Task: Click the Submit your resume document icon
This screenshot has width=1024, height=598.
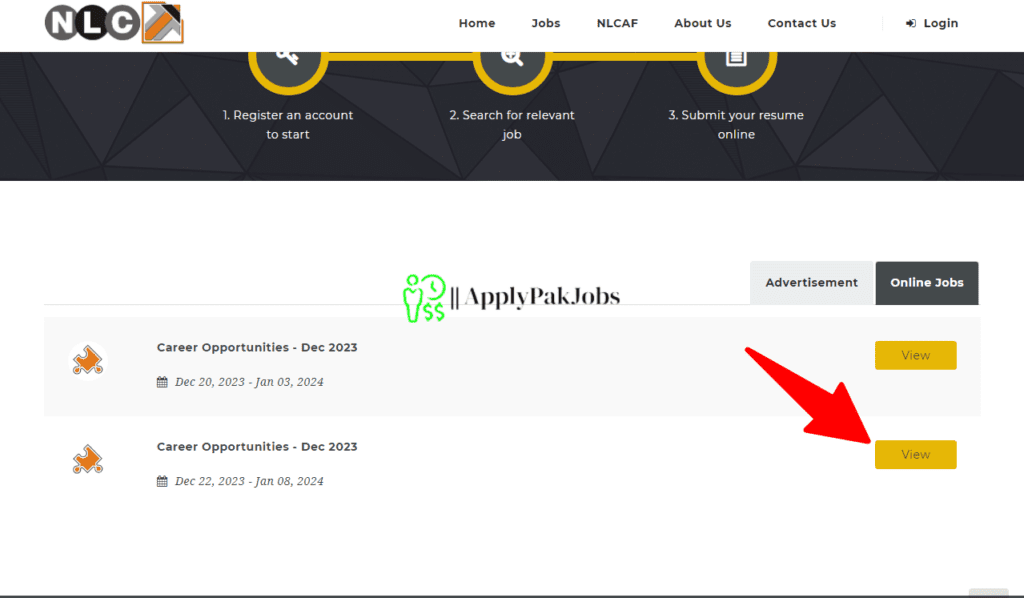Action: [736, 58]
